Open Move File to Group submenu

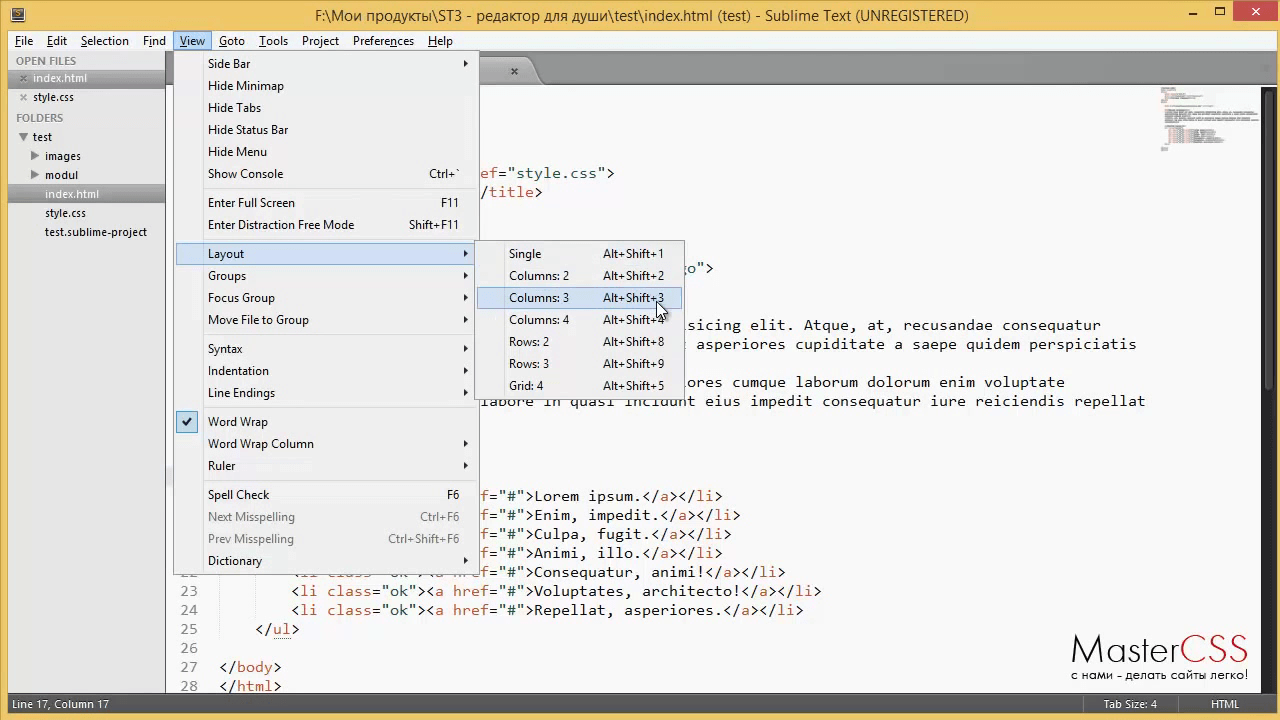pos(327,320)
